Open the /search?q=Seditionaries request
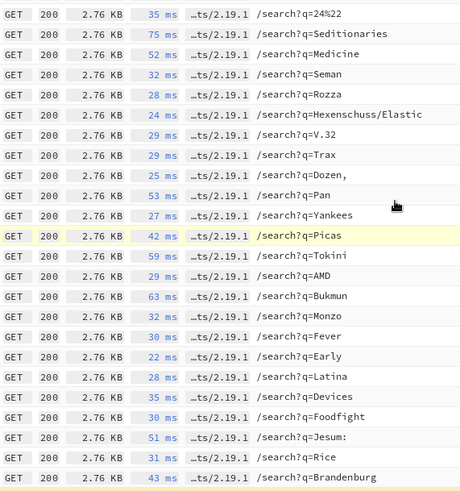 [x=230, y=34]
